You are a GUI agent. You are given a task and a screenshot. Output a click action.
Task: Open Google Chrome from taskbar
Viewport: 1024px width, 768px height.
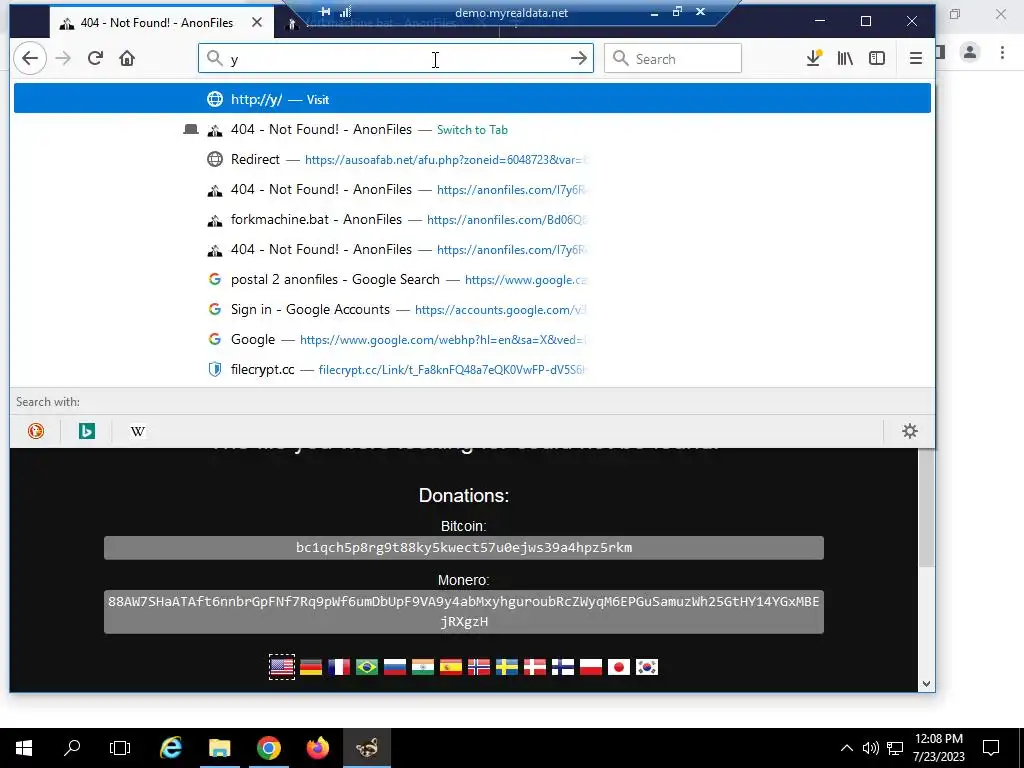[x=268, y=748]
